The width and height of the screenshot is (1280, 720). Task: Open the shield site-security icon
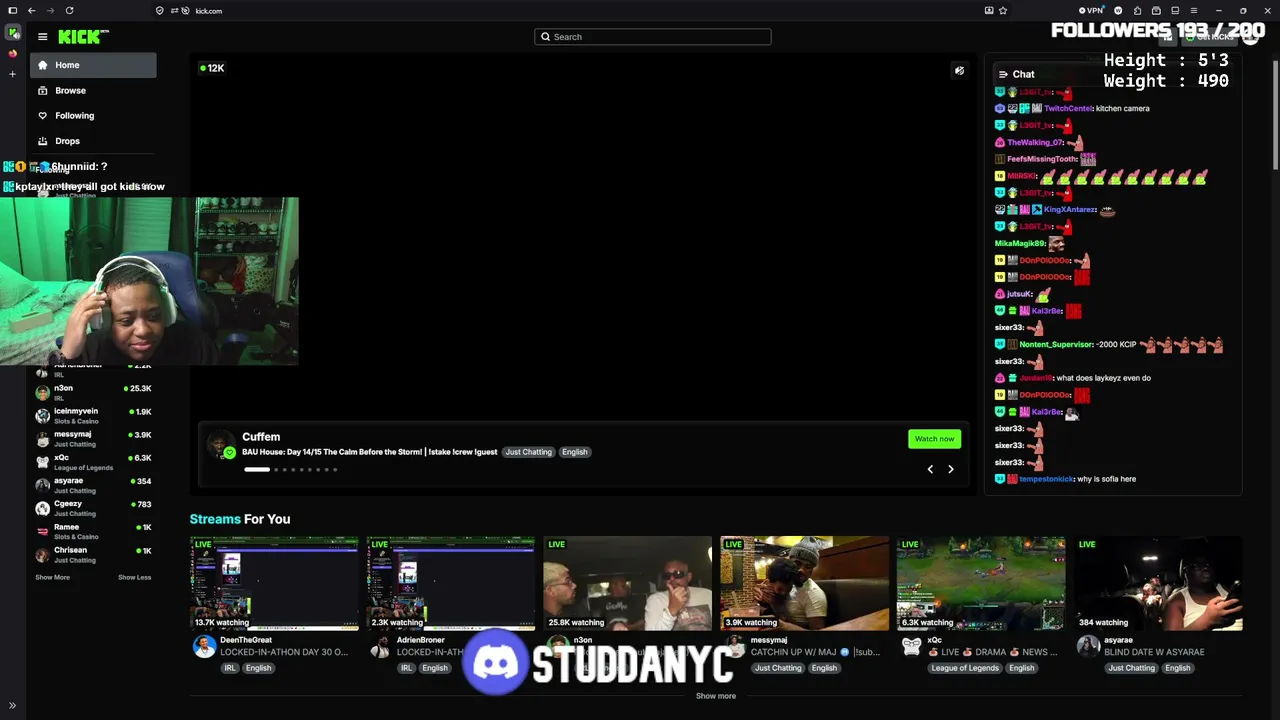[x=160, y=10]
